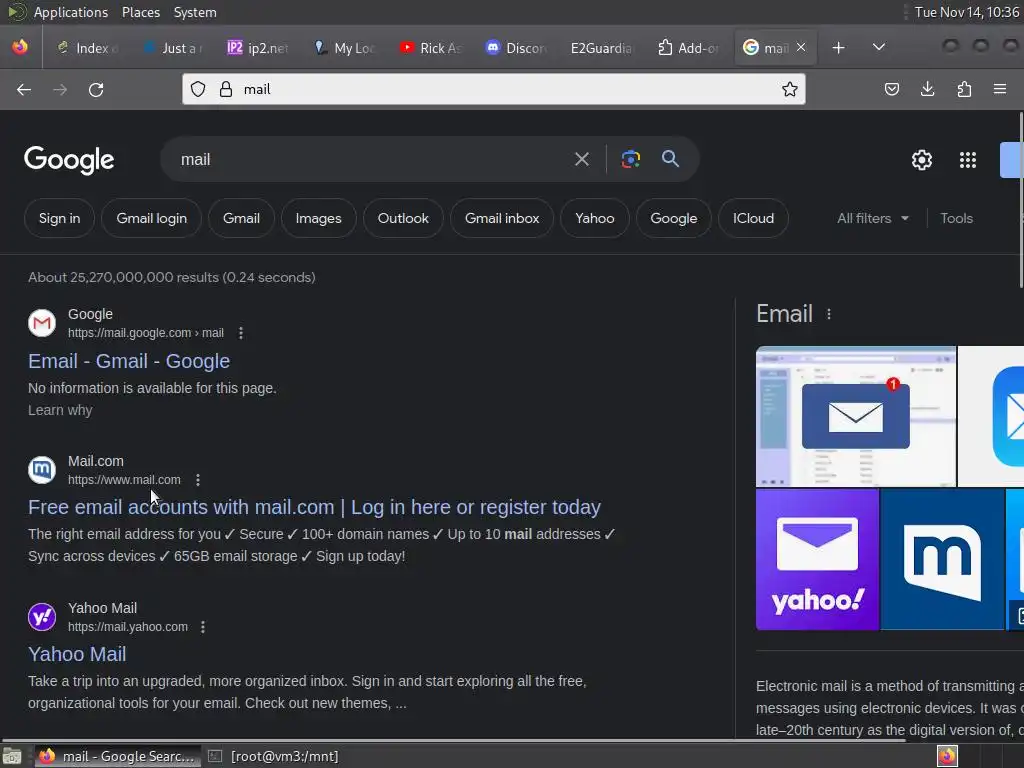This screenshot has width=1024, height=768.
Task: Open the Tools search options
Action: [956, 218]
